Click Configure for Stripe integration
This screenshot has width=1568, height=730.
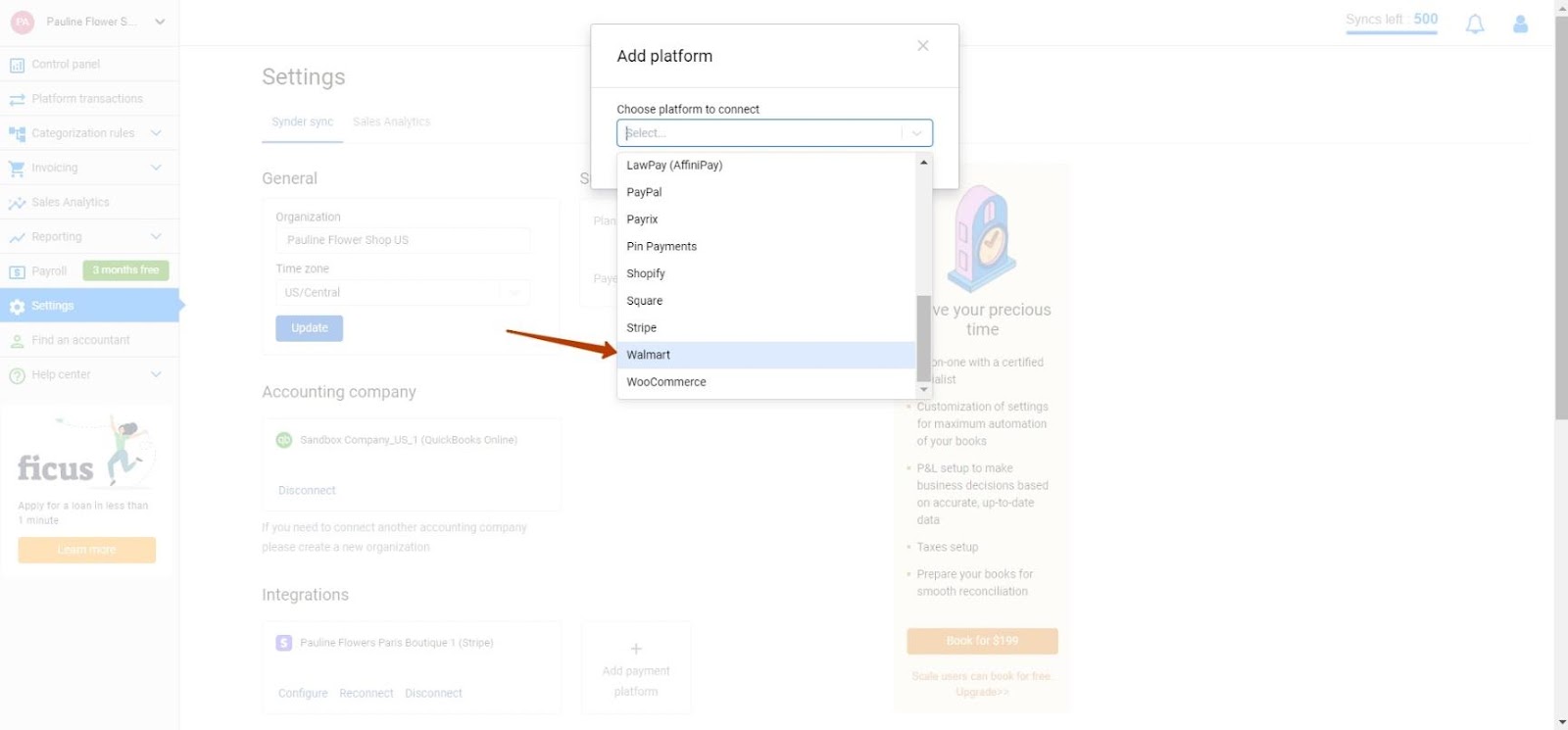303,694
